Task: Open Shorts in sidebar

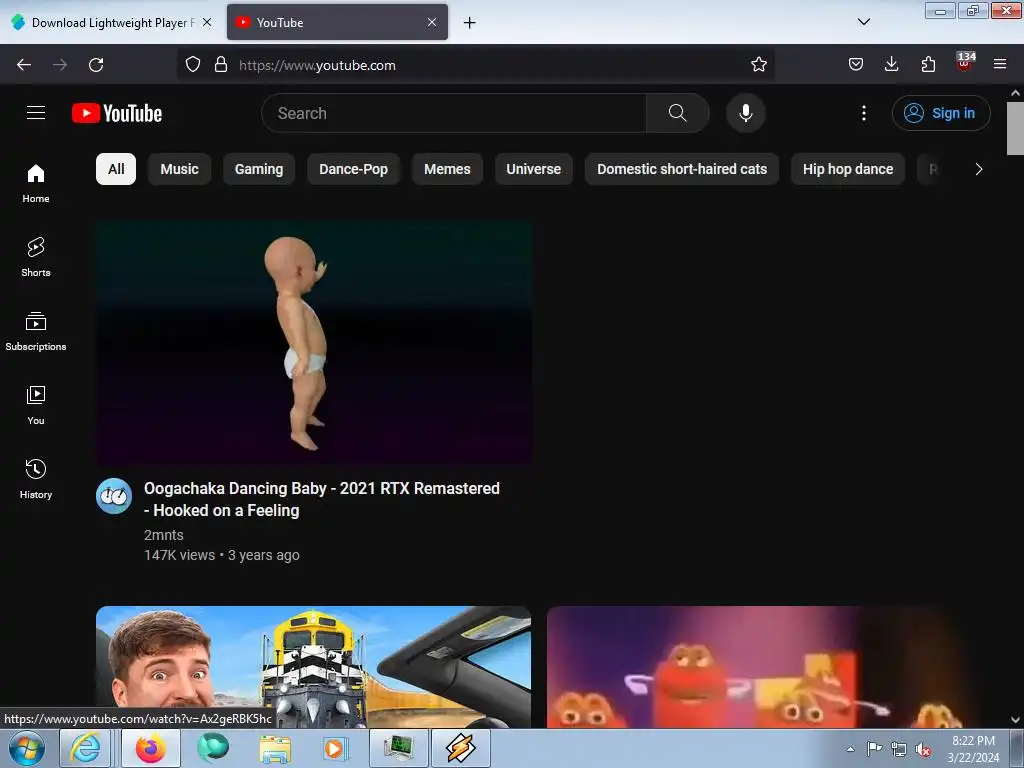Action: pos(36,257)
